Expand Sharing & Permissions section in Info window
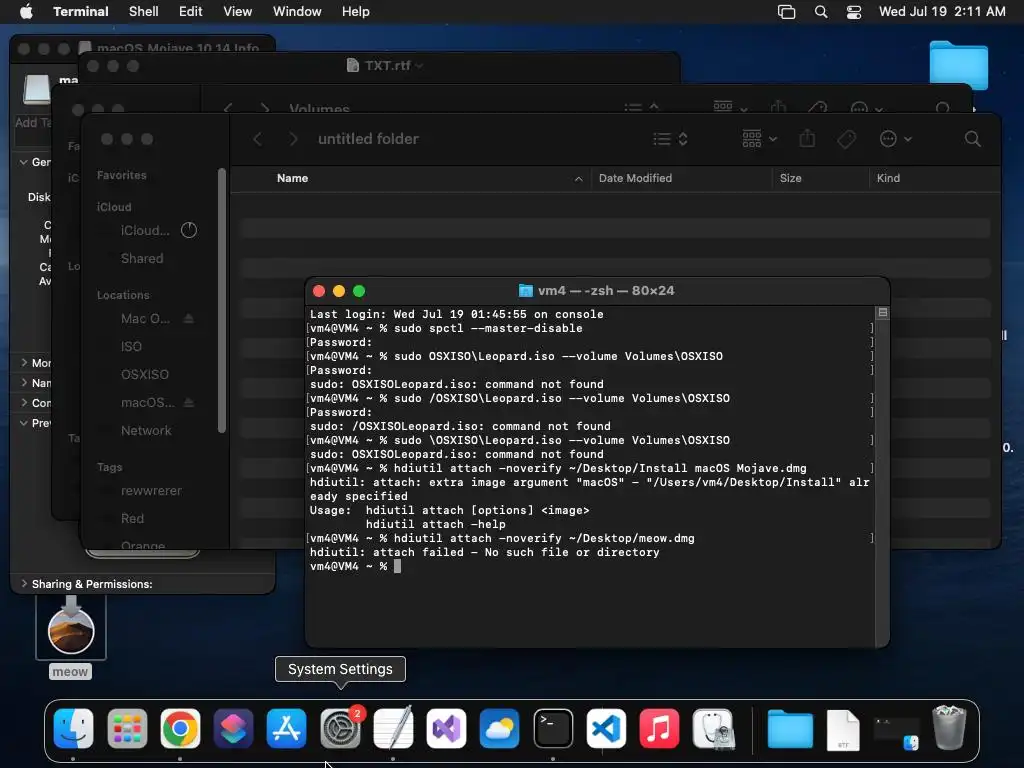This screenshot has width=1024, height=768. tap(24, 584)
